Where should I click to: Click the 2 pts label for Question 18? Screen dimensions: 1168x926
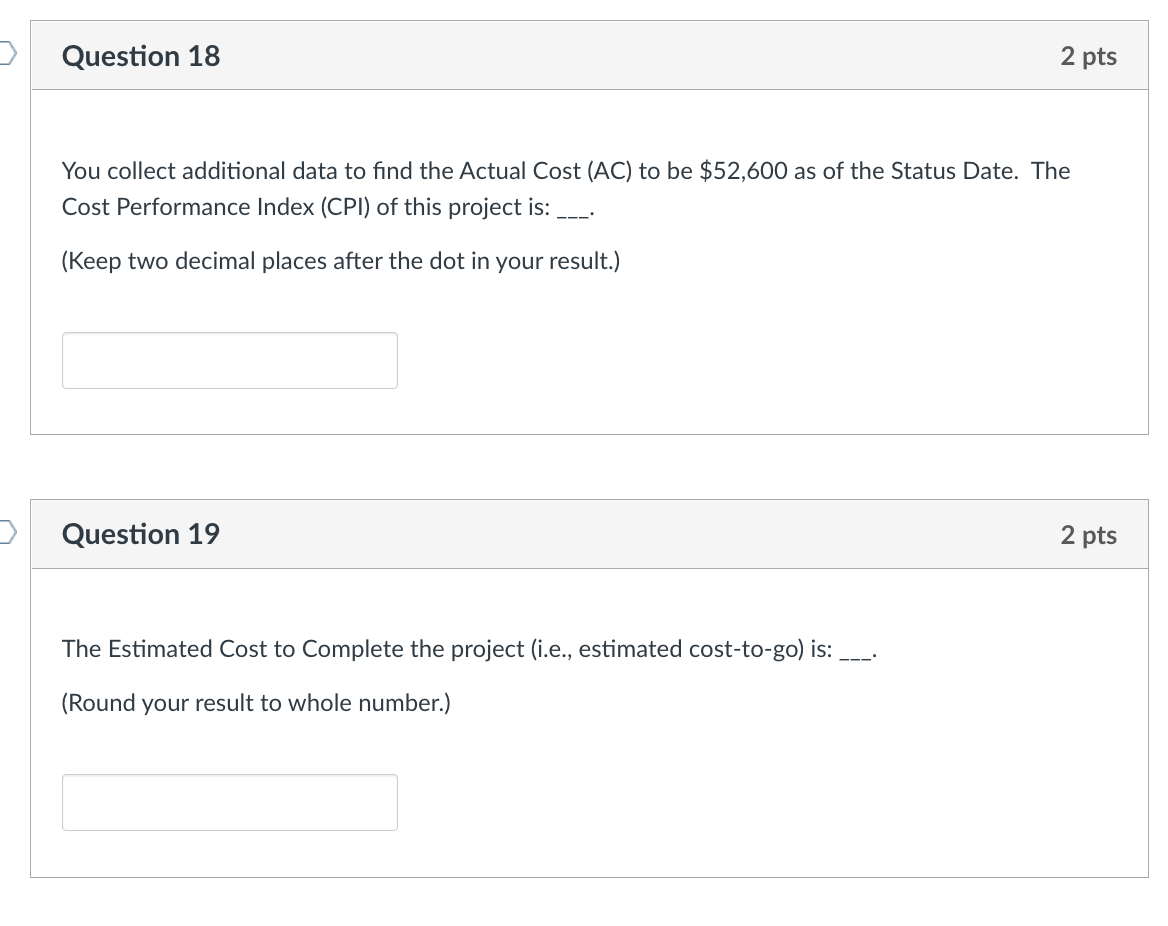point(1088,56)
